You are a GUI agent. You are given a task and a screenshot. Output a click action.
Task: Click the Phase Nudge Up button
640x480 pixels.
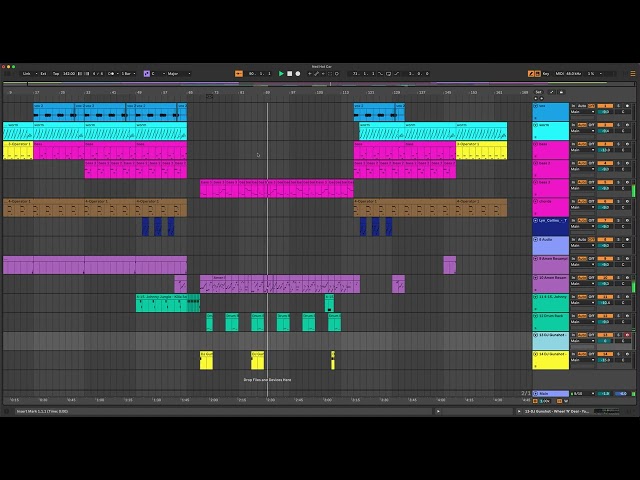pos(87,73)
